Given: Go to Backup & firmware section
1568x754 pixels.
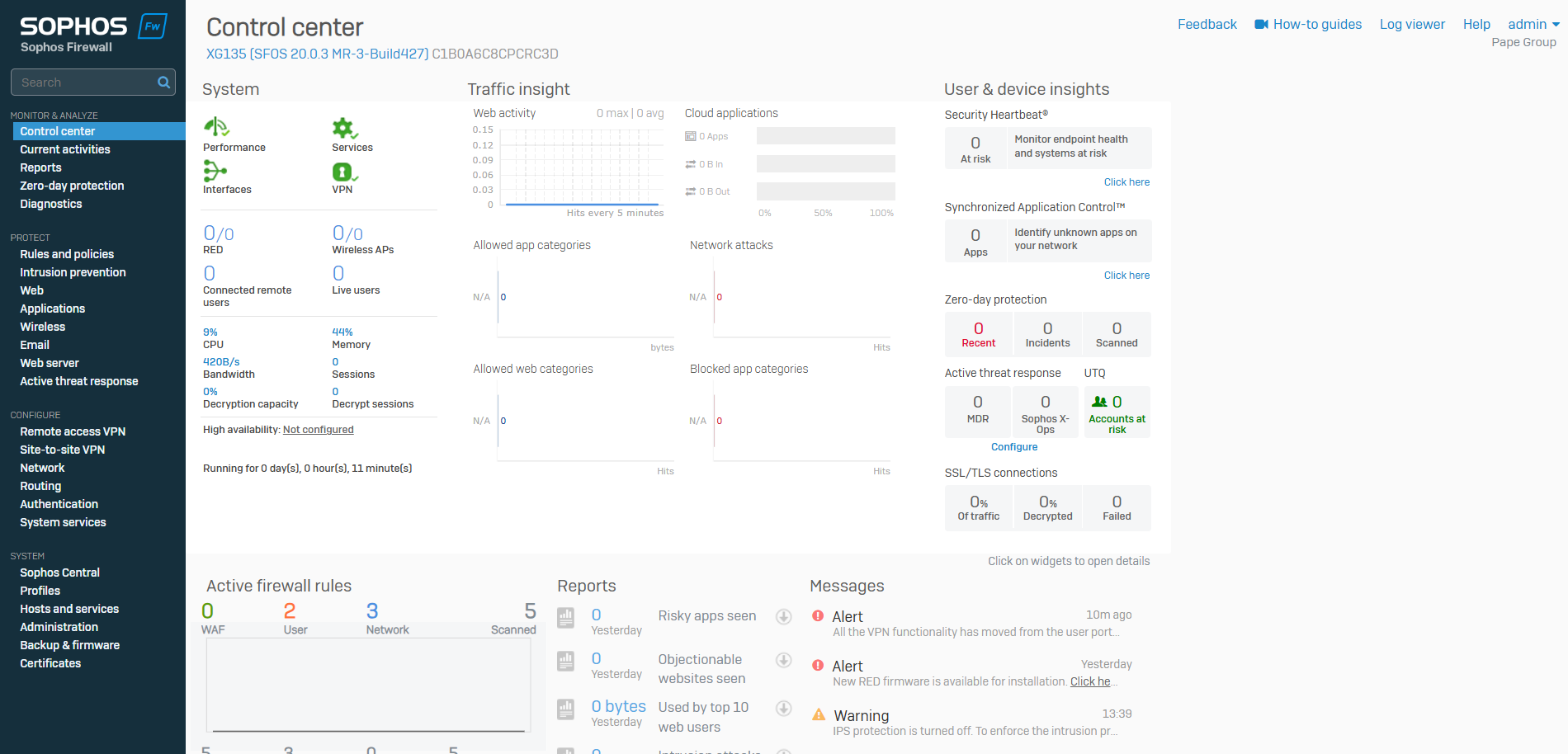Looking at the screenshot, I should (69, 645).
